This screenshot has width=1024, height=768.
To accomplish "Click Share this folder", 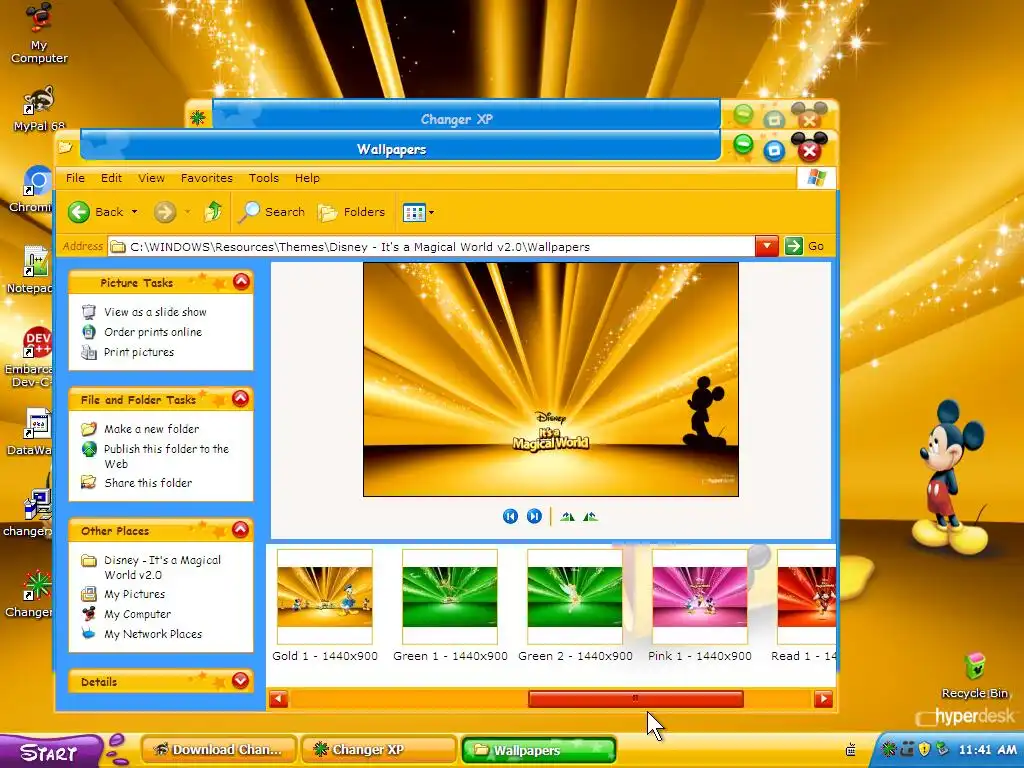I will (148, 483).
